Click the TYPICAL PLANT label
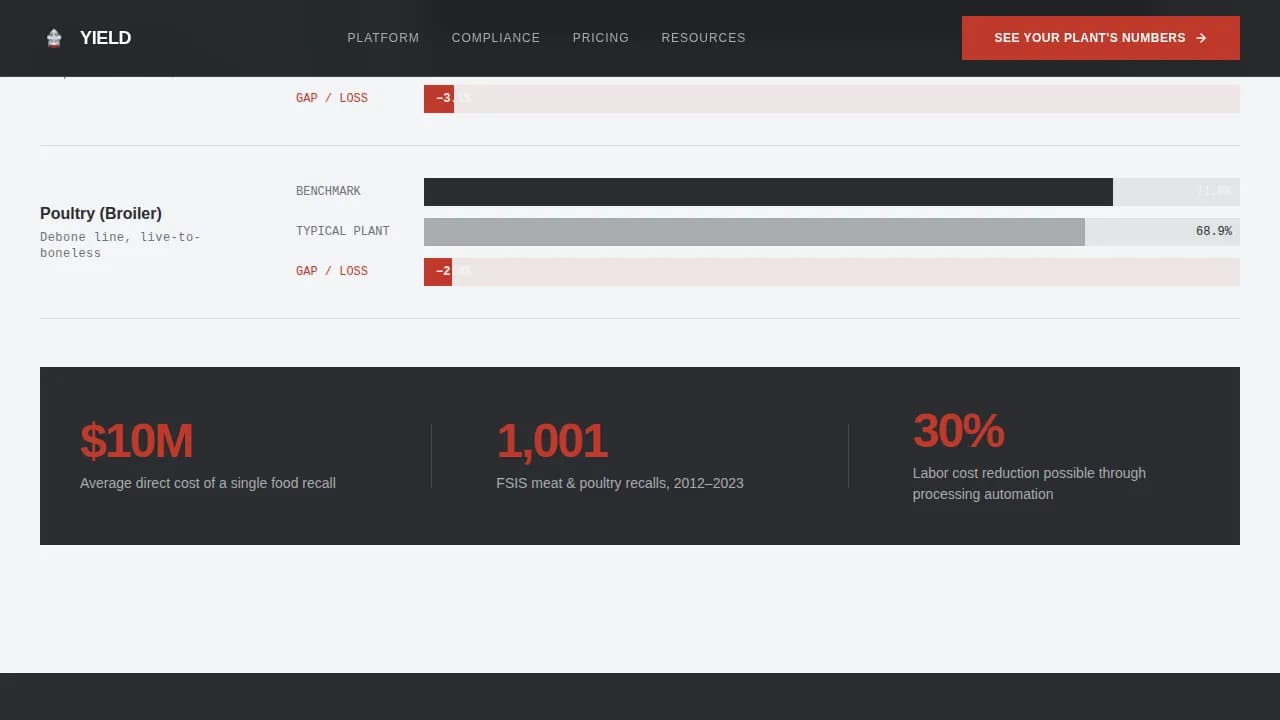The image size is (1280, 720). (343, 231)
